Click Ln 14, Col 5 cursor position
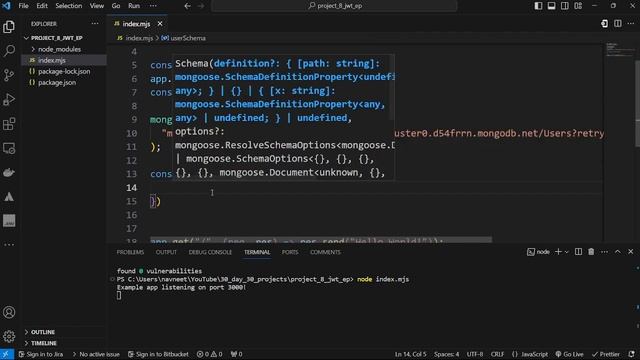 [410, 354]
